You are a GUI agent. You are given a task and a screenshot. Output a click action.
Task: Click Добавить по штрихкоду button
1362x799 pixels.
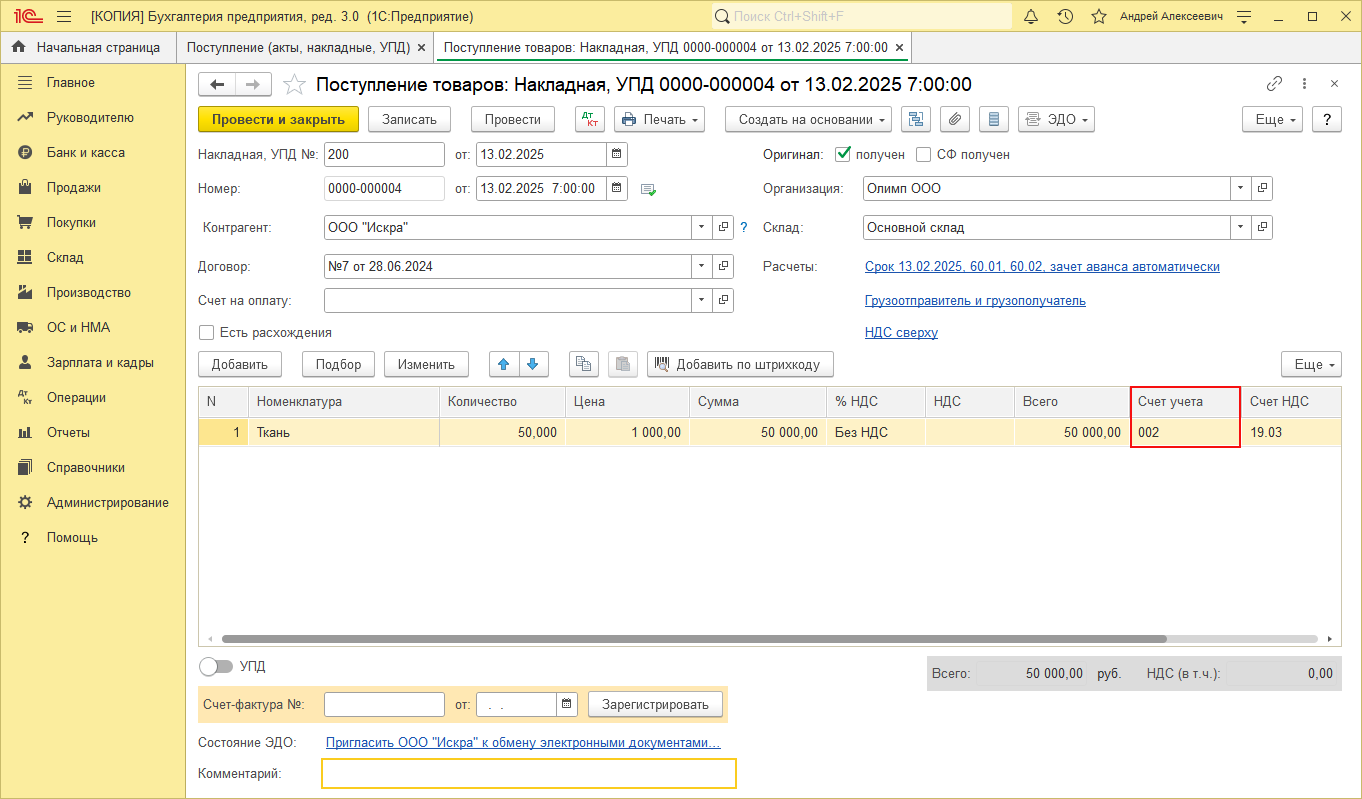(x=740, y=364)
